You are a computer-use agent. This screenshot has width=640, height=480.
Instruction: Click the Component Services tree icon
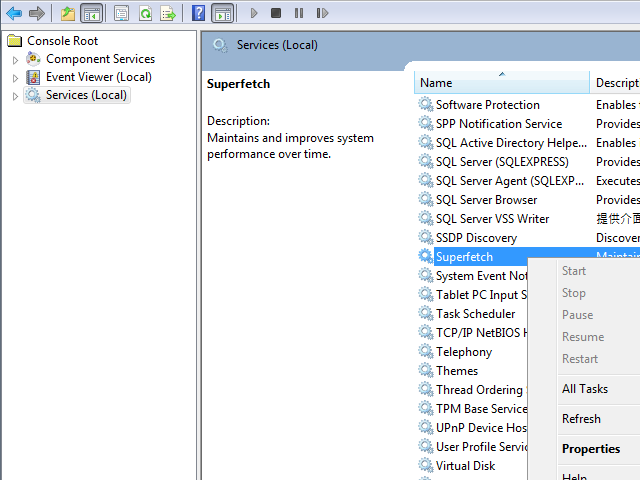pyautogui.click(x=33, y=59)
